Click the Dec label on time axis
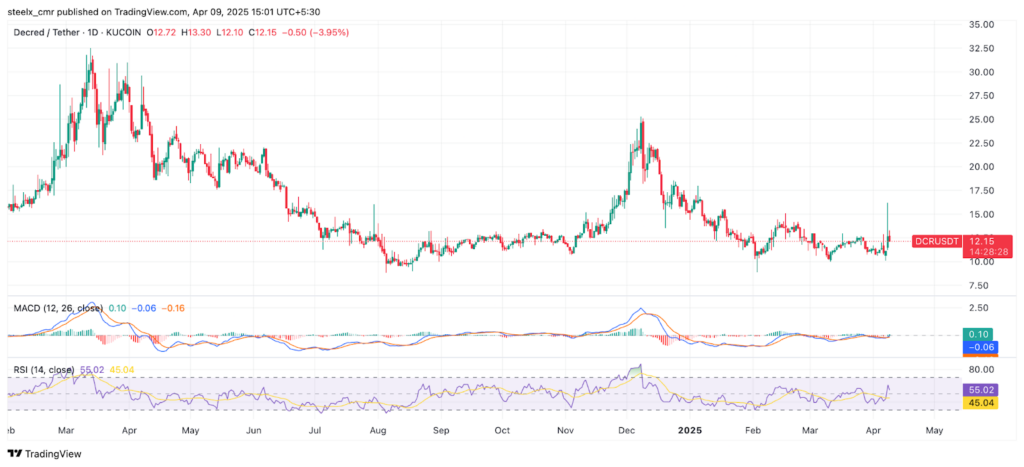The image size is (1024, 467). coord(627,431)
